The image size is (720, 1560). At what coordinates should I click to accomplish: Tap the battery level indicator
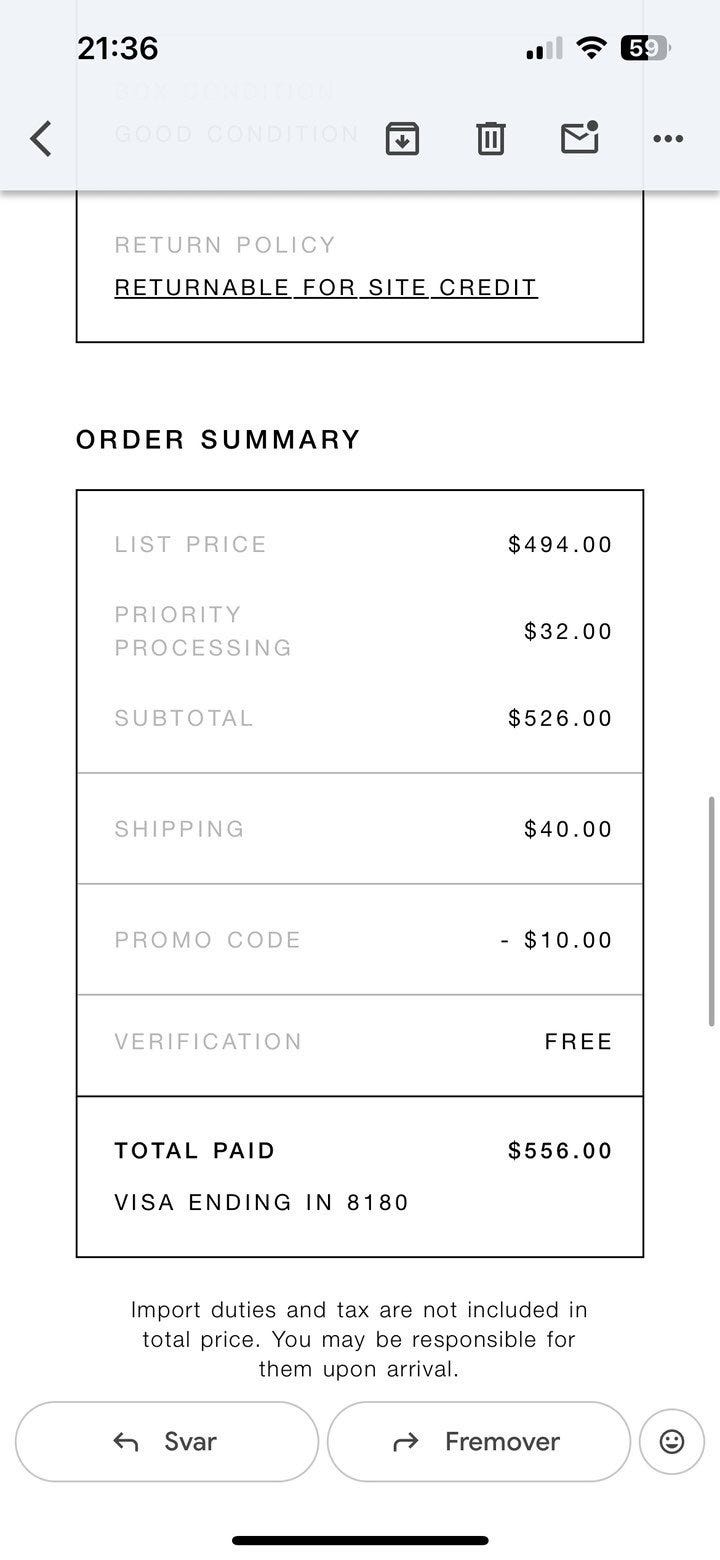[x=645, y=48]
